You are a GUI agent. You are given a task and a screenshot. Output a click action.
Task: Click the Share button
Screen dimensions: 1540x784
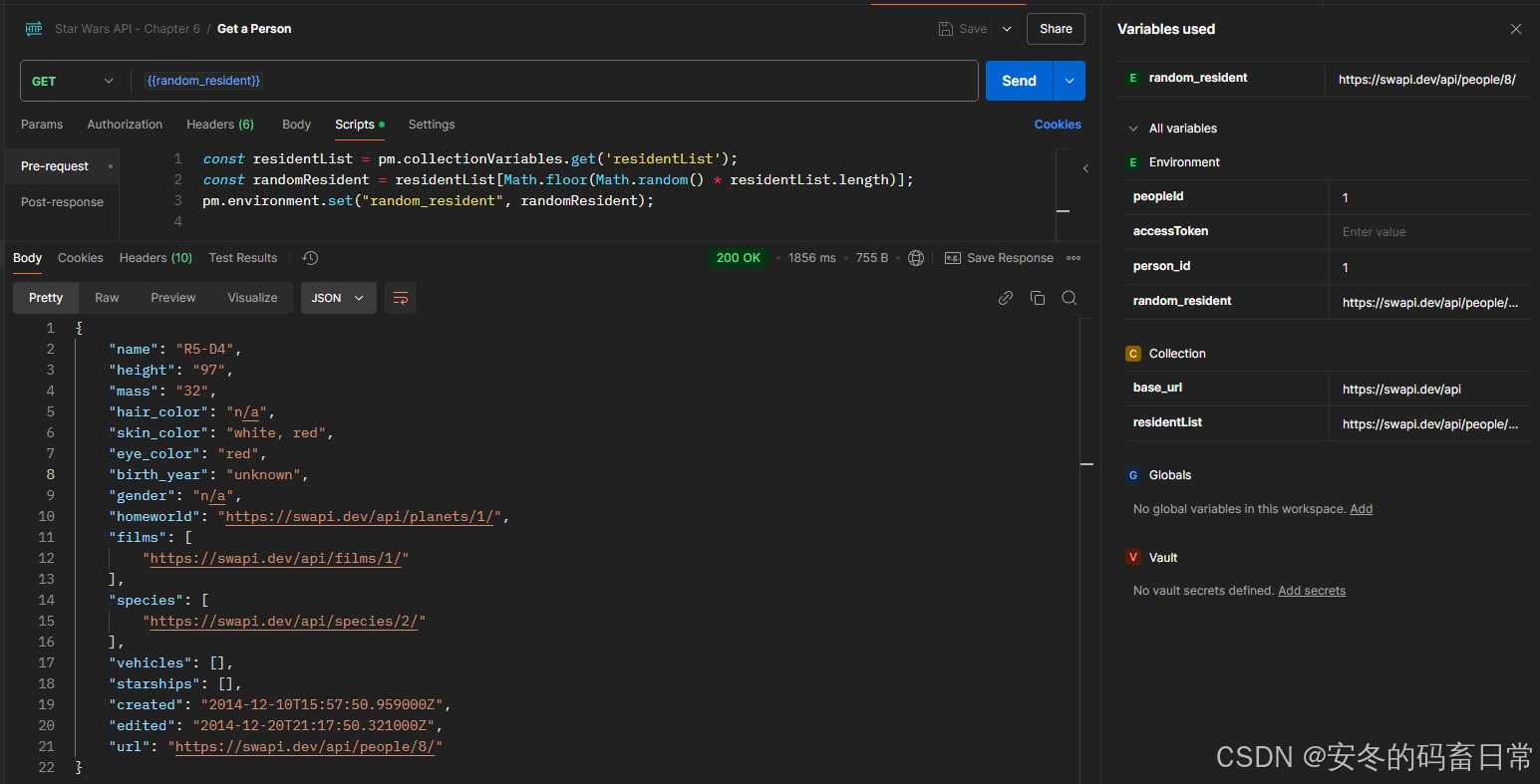(x=1056, y=29)
